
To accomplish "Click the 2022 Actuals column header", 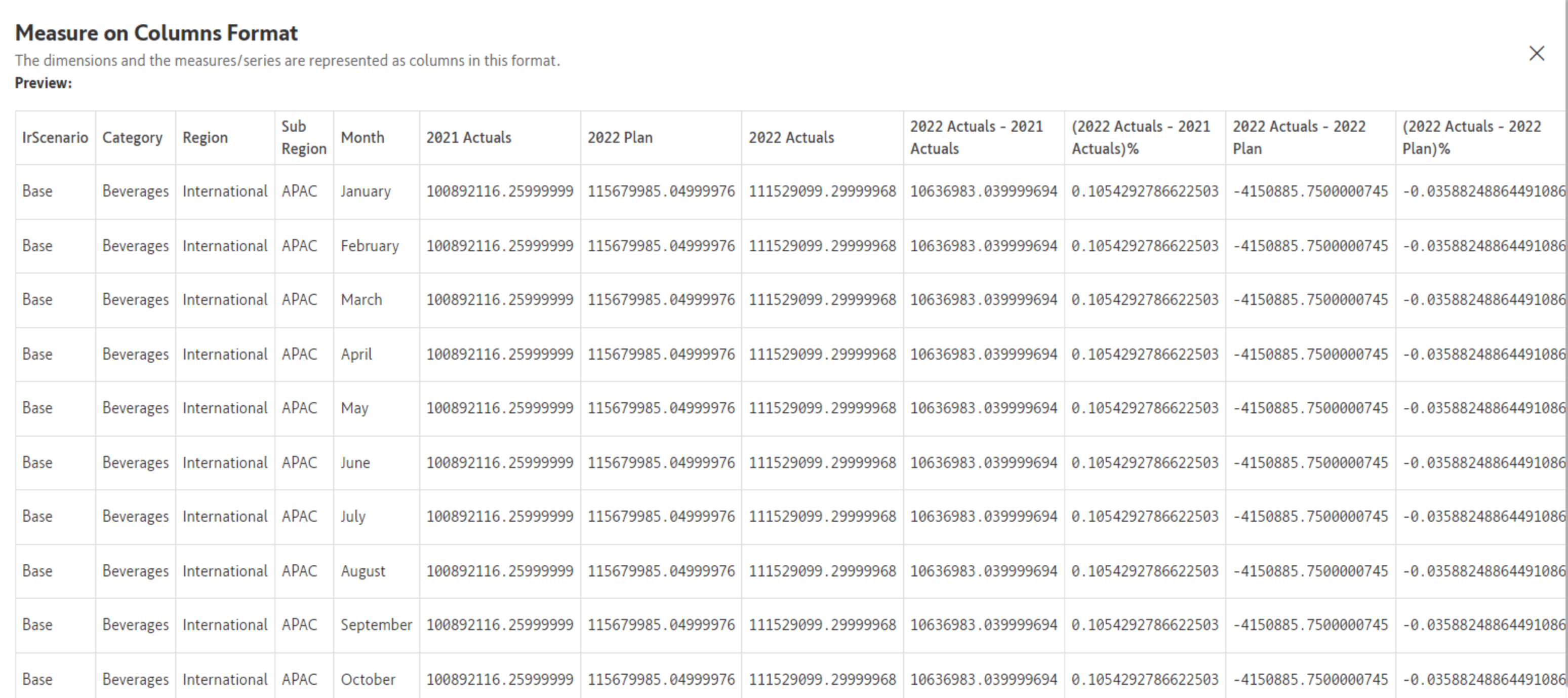I will (x=791, y=138).
